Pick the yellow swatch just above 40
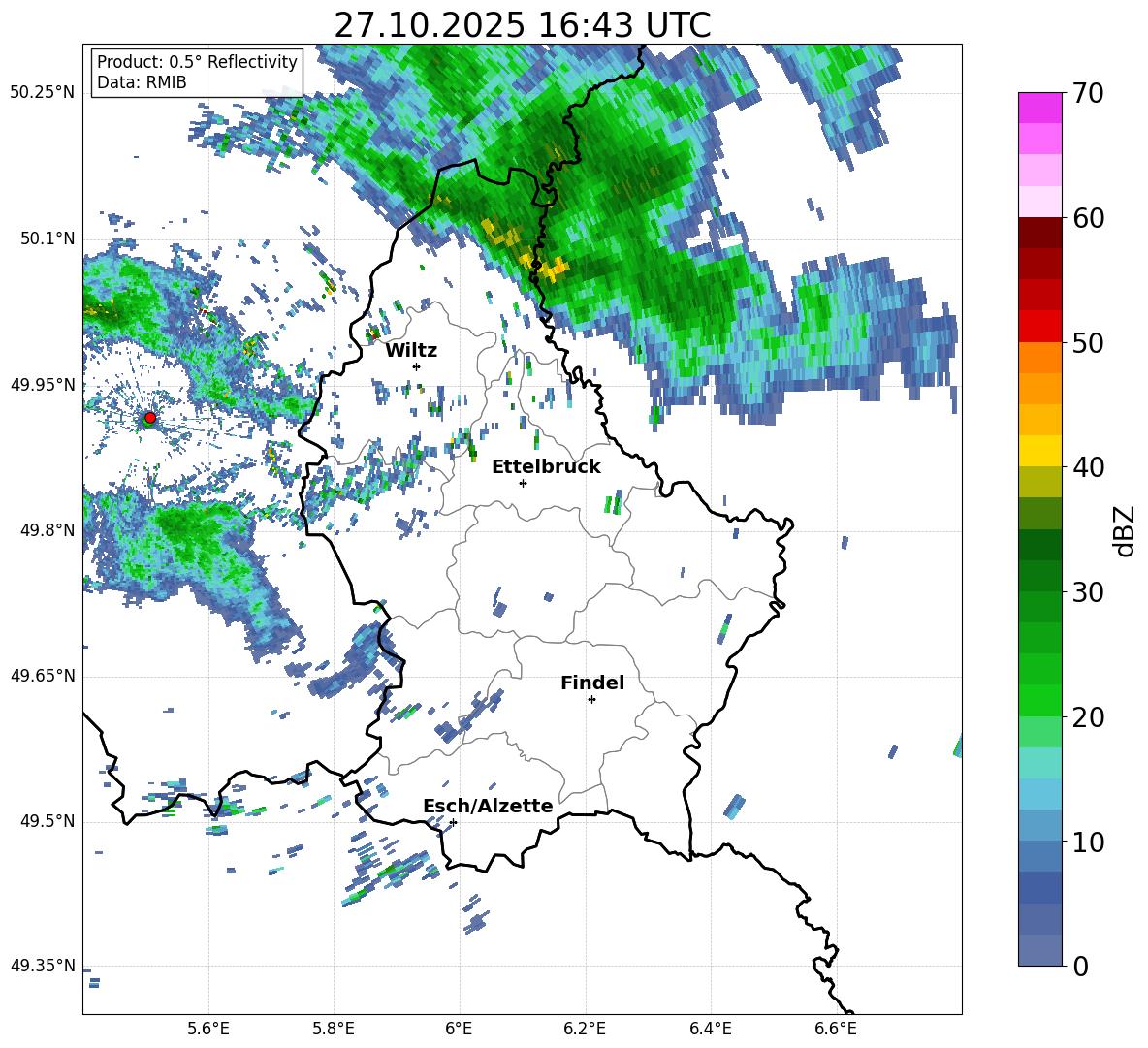Screen dimensions: 1148x1048 pyautogui.click(x=1039, y=452)
